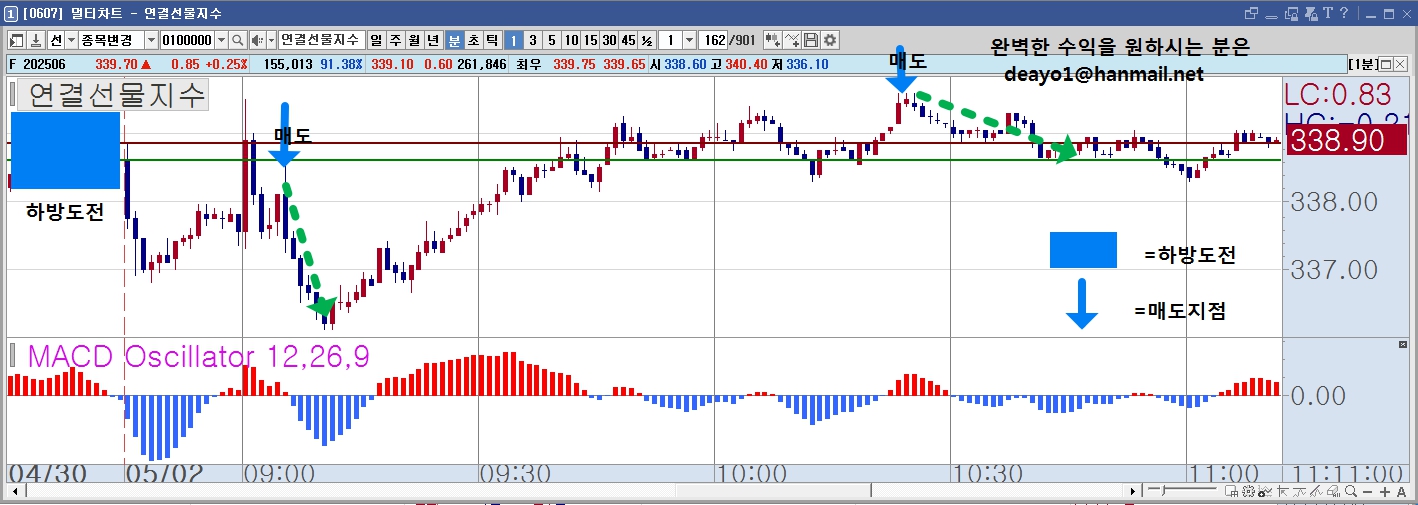Click the minus zoom out icon
1418x505 pixels.
pyautogui.click(x=1367, y=491)
